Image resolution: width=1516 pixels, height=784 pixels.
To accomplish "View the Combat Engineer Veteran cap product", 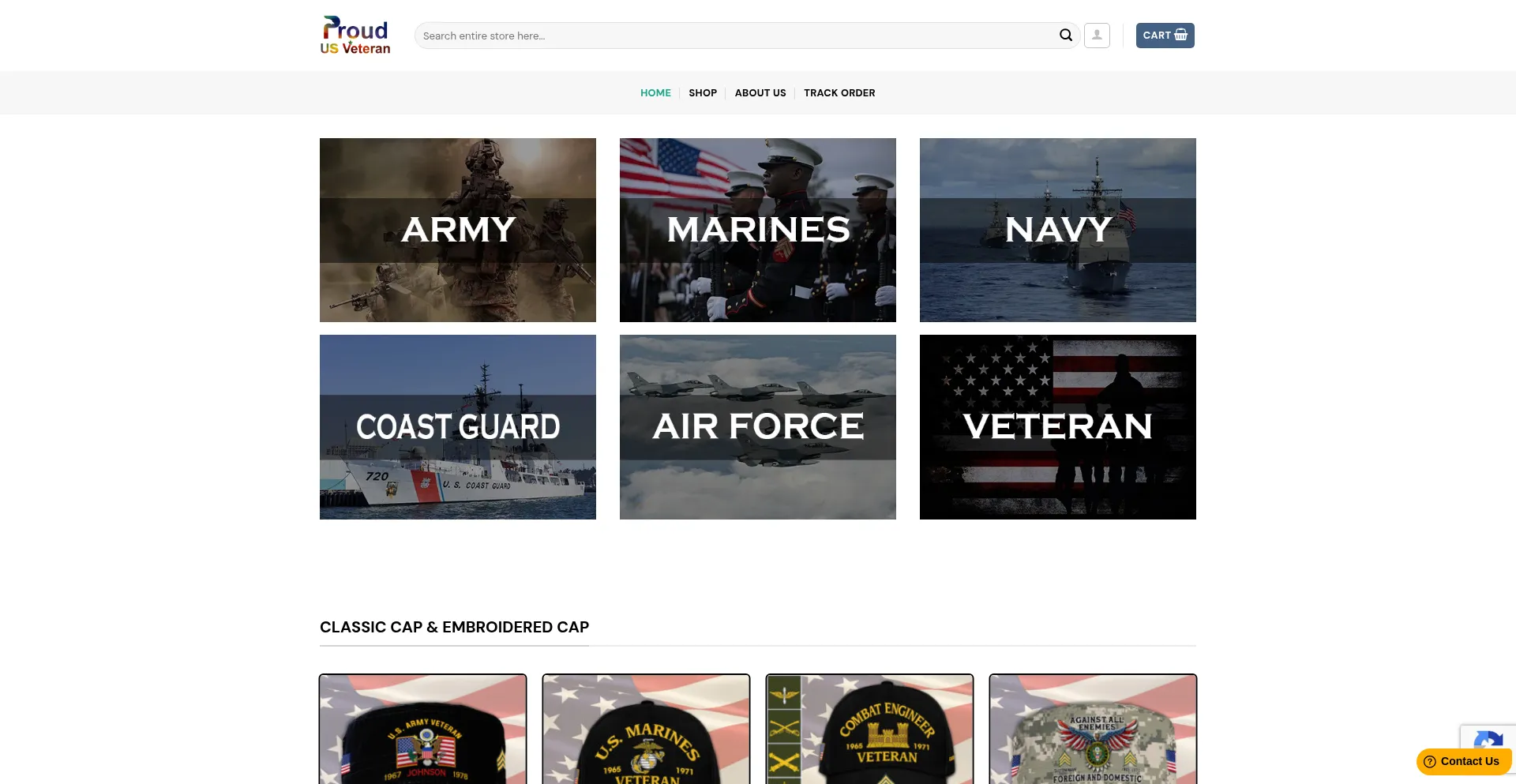I will click(x=869, y=730).
